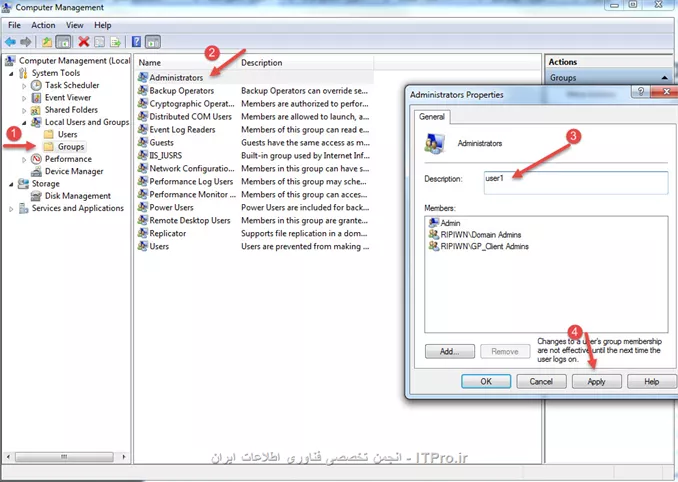678x482 pixels.
Task: Expand the Task Scheduler tree node
Action: pyautogui.click(x=24, y=86)
